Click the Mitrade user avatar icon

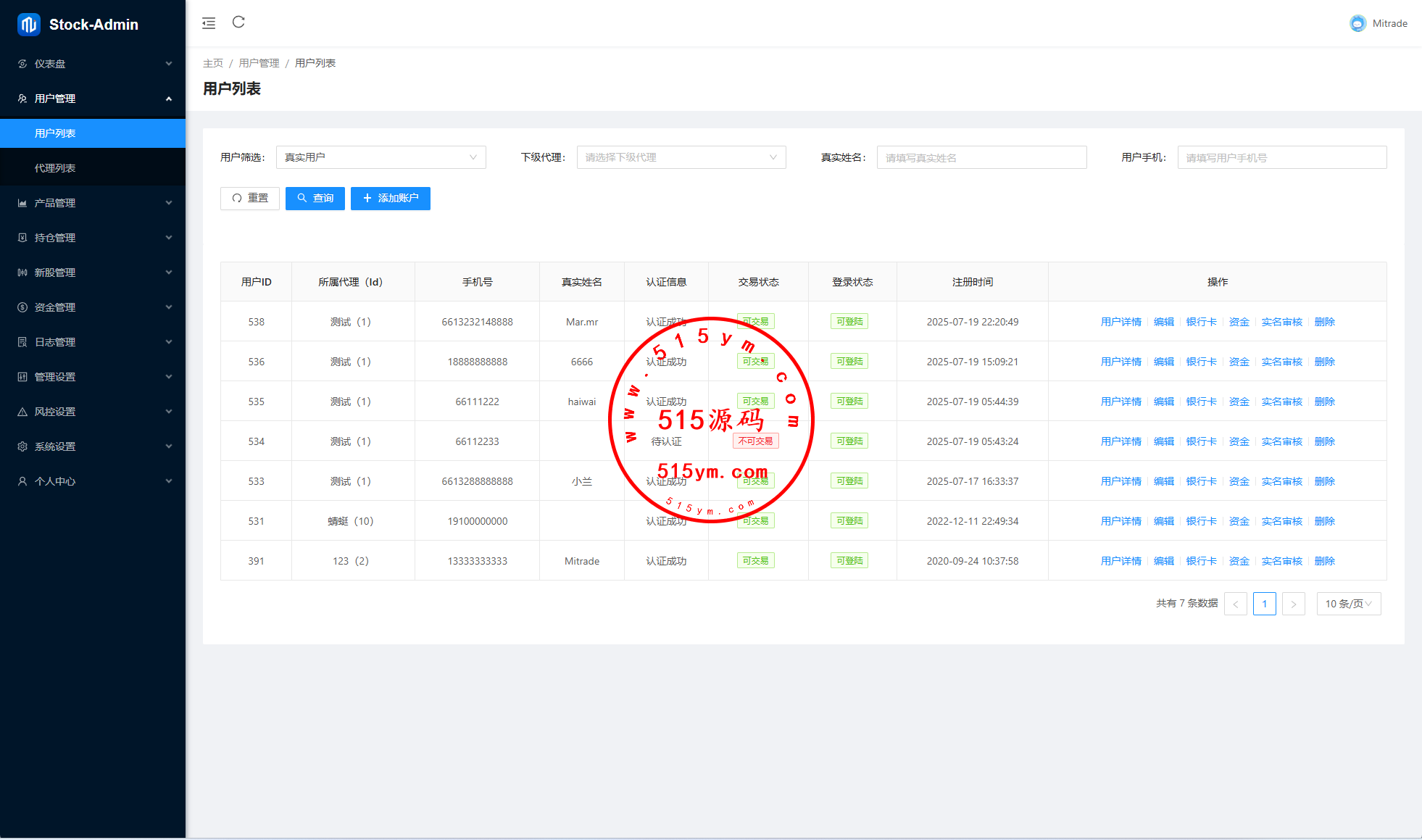click(x=1357, y=23)
